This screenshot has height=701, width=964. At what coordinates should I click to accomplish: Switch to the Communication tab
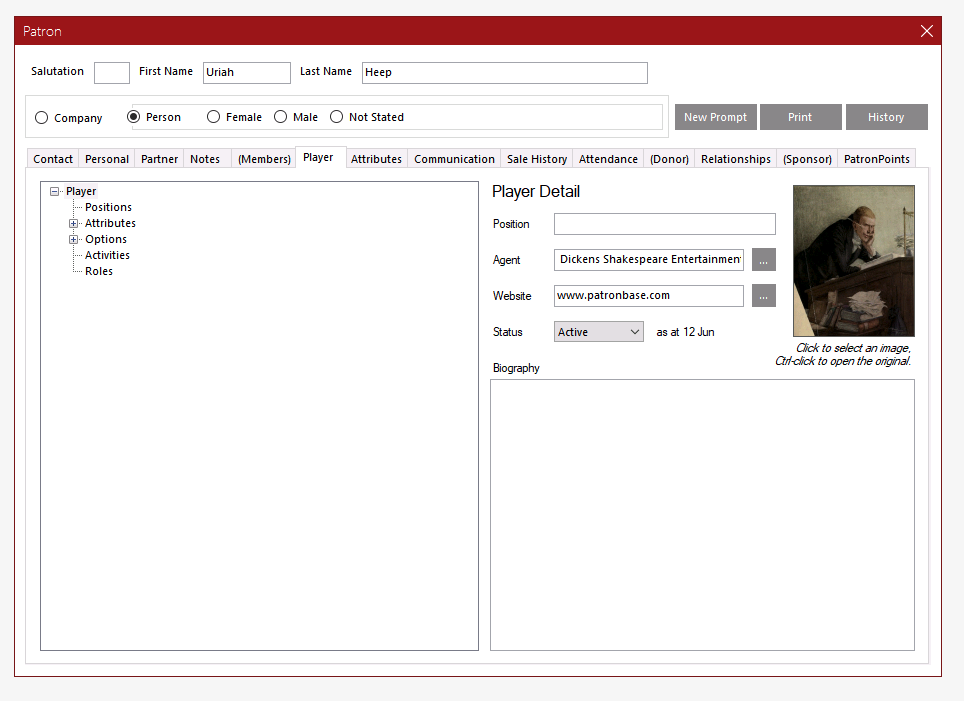coord(454,159)
